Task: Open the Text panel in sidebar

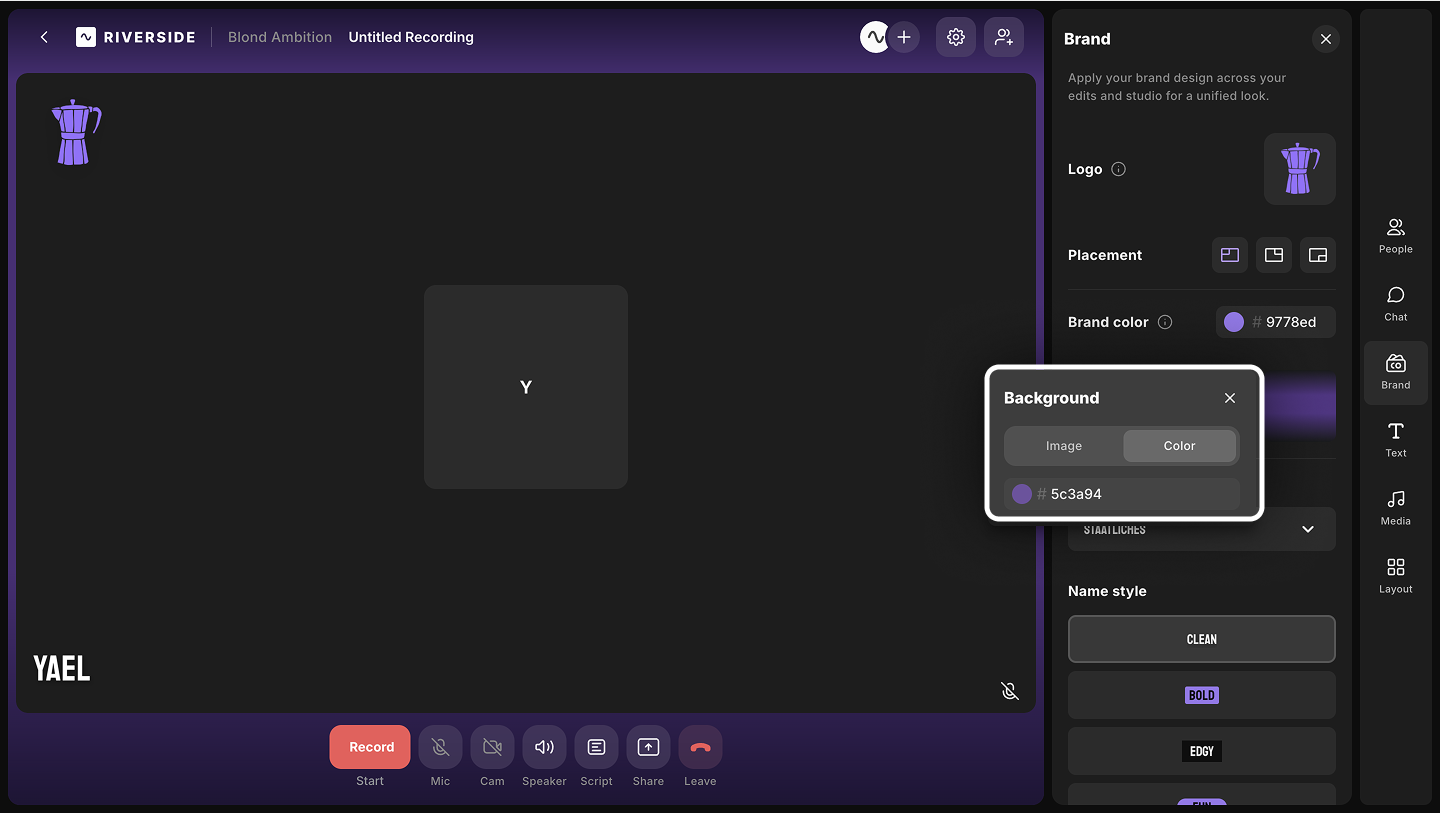Action: [1395, 439]
